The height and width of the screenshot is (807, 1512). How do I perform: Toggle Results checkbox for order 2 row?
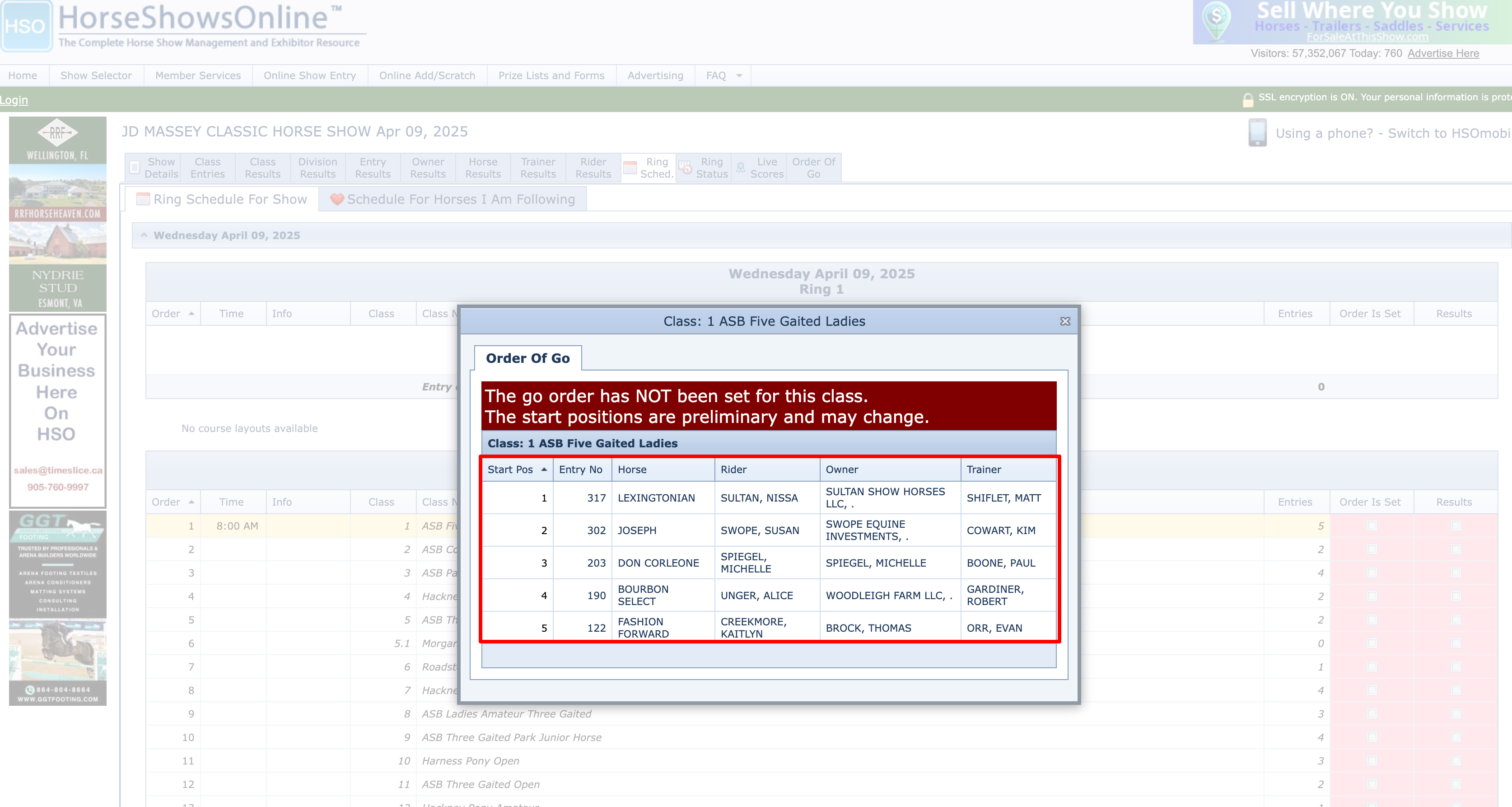1456,549
